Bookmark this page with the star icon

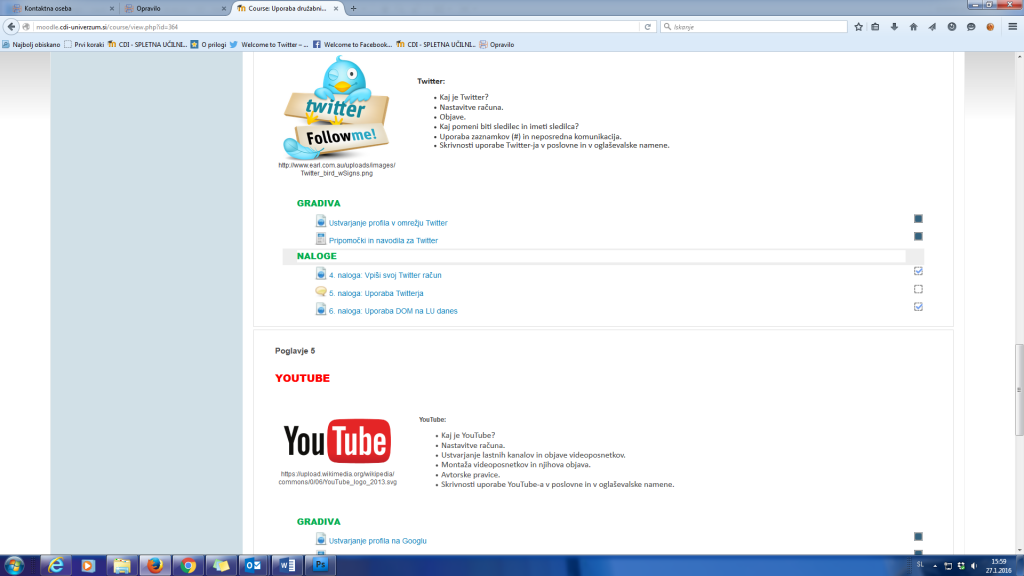click(858, 27)
